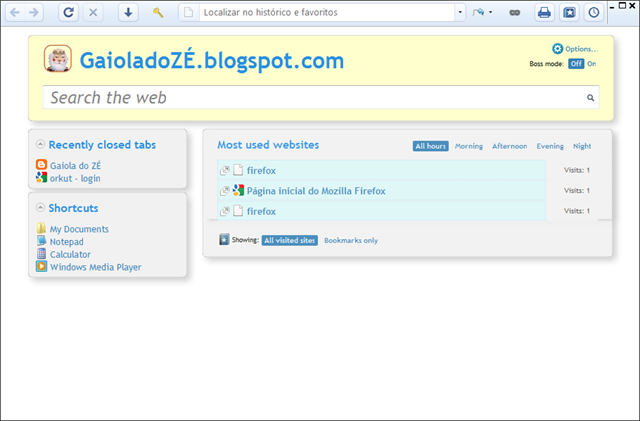The height and width of the screenshot is (421, 640).
Task: Click the Calculator shortcut icon
Action: pos(41,253)
